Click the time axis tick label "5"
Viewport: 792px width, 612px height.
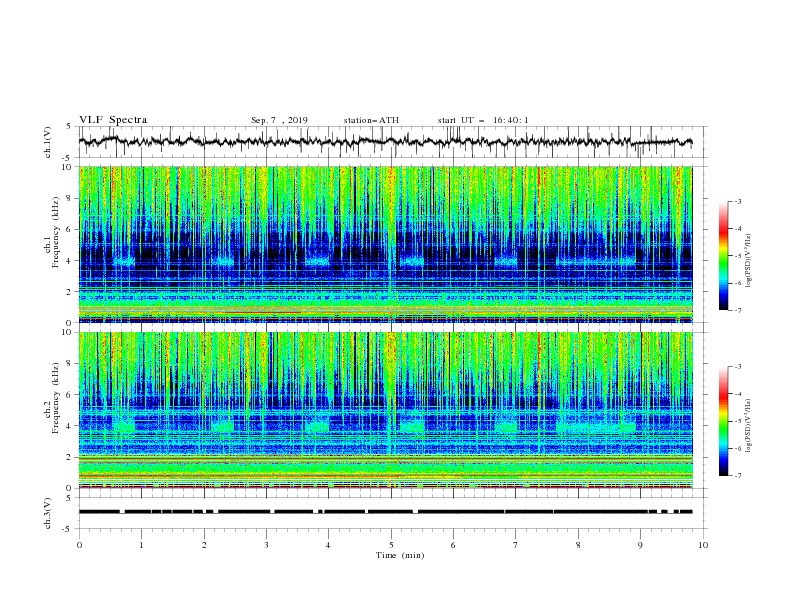[x=391, y=545]
